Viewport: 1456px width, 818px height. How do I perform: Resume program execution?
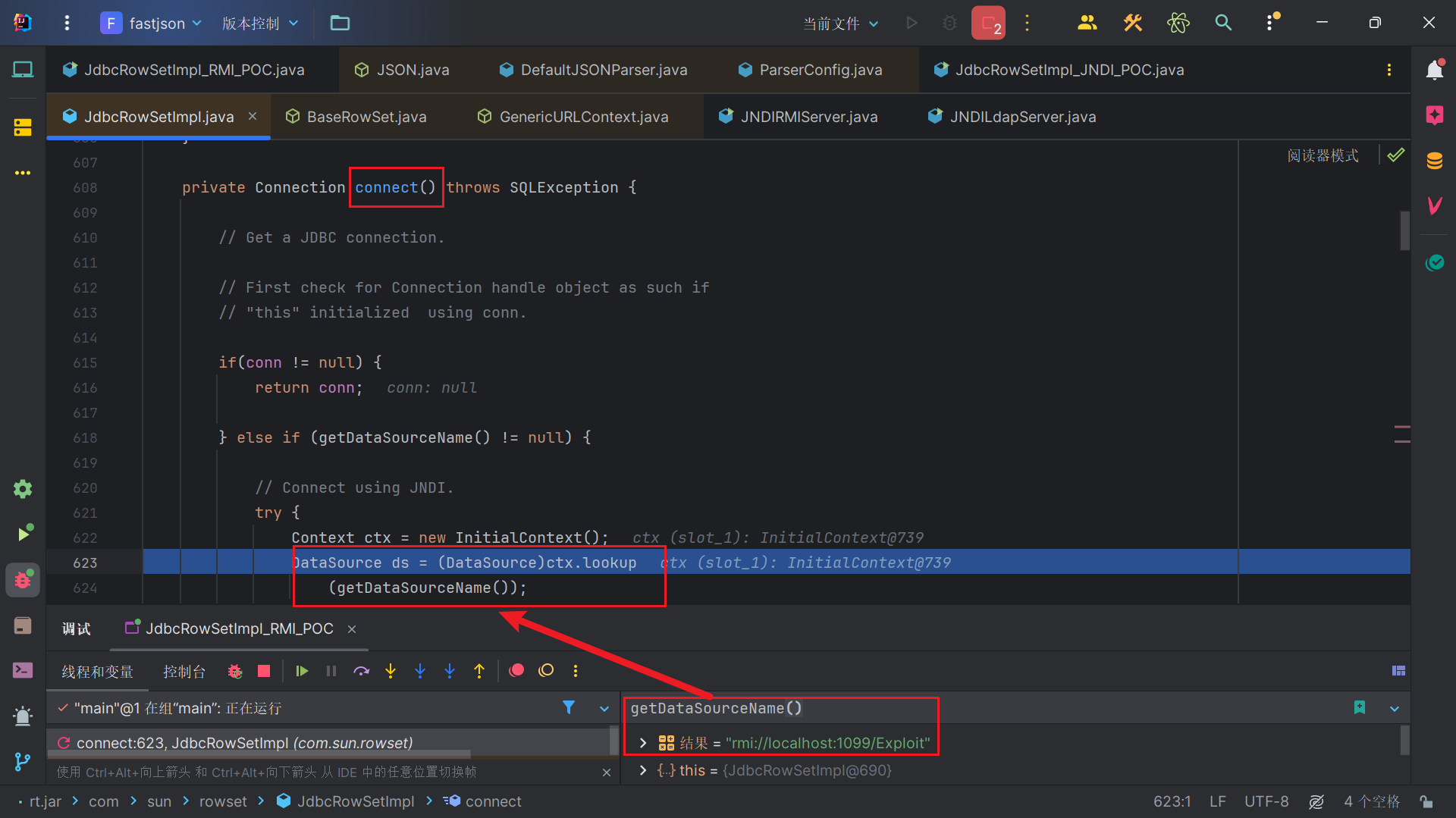[x=302, y=671]
